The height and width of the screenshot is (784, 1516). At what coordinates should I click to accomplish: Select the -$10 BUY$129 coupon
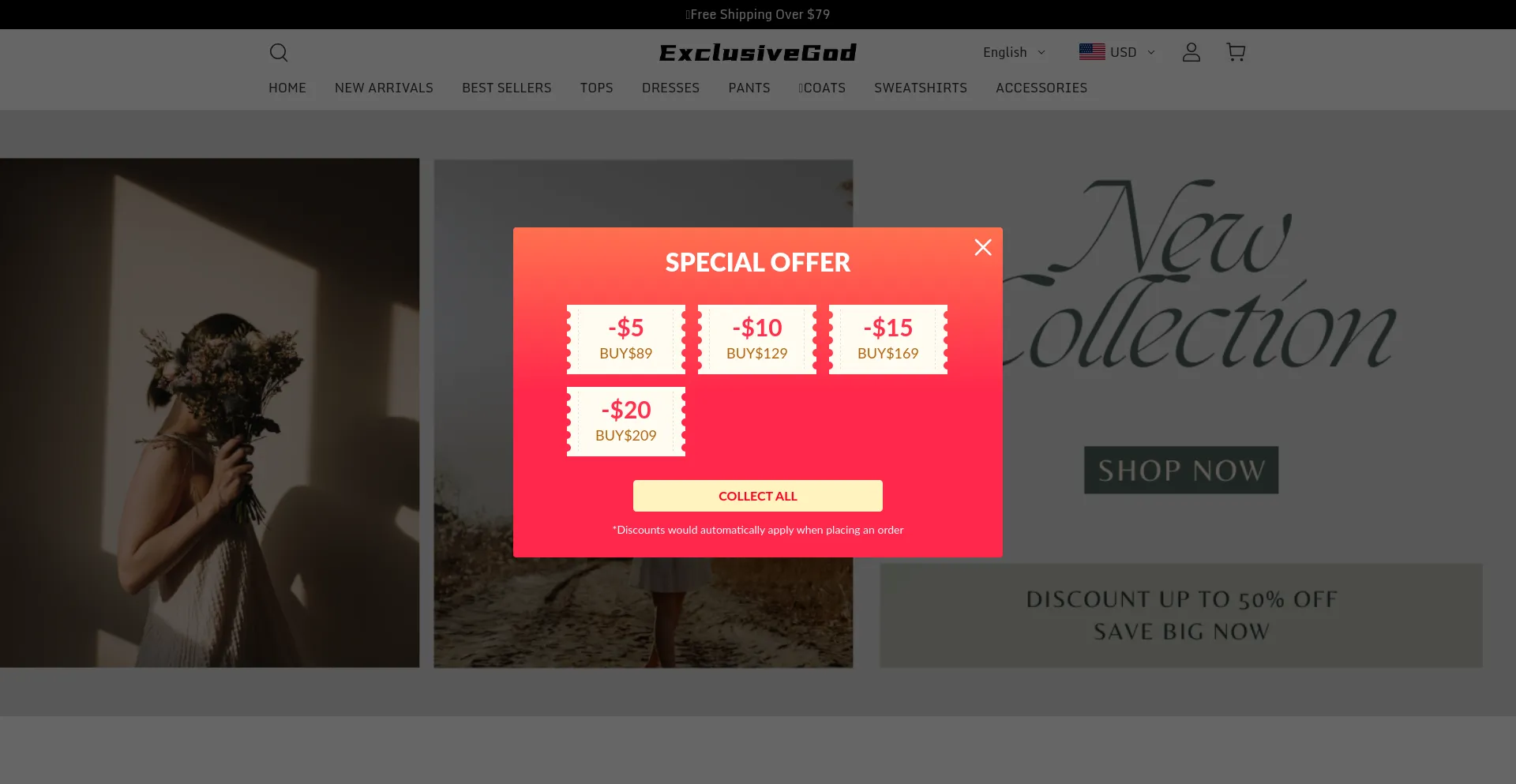click(757, 339)
